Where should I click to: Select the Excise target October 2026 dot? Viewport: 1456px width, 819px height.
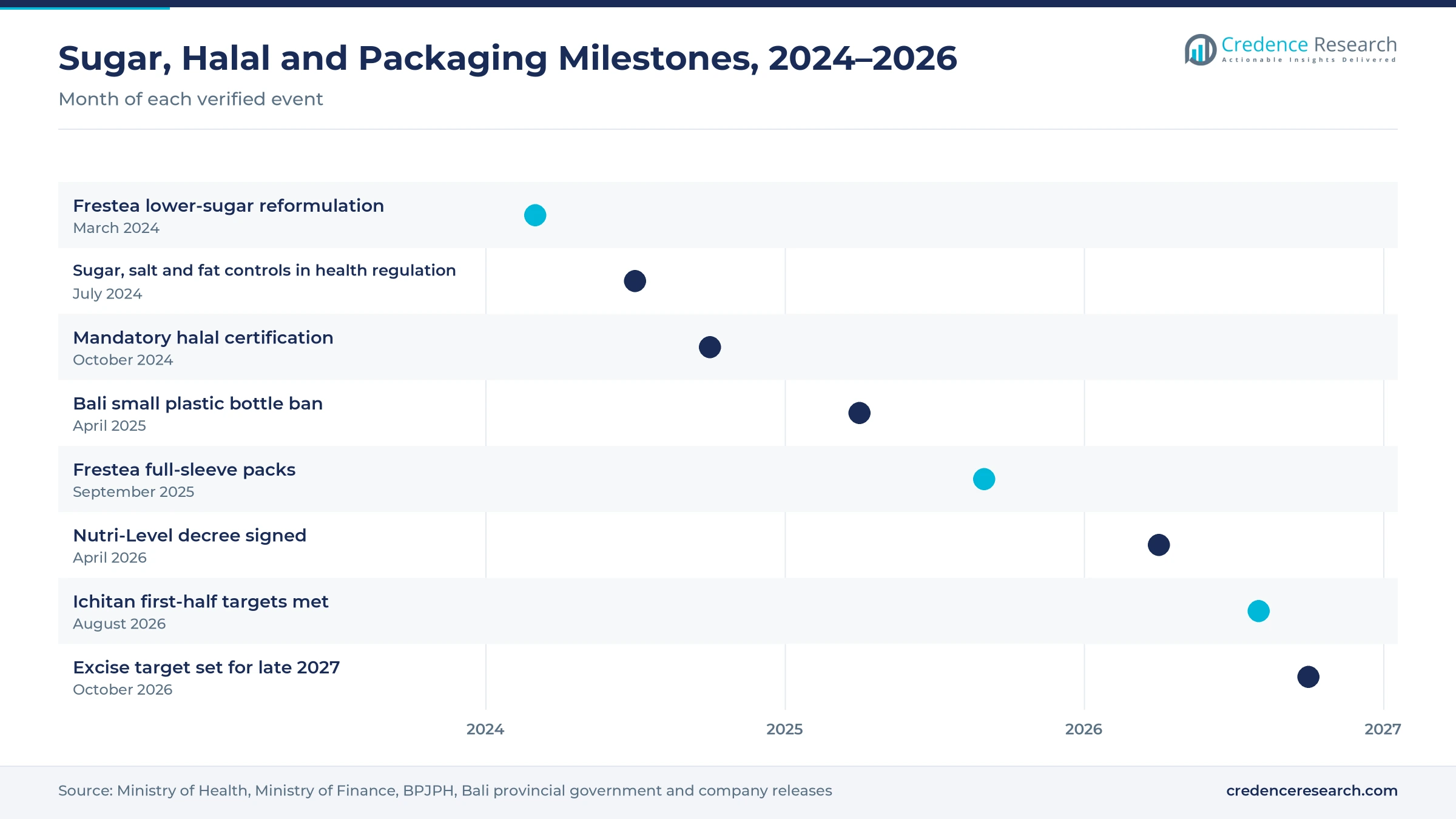[1308, 677]
